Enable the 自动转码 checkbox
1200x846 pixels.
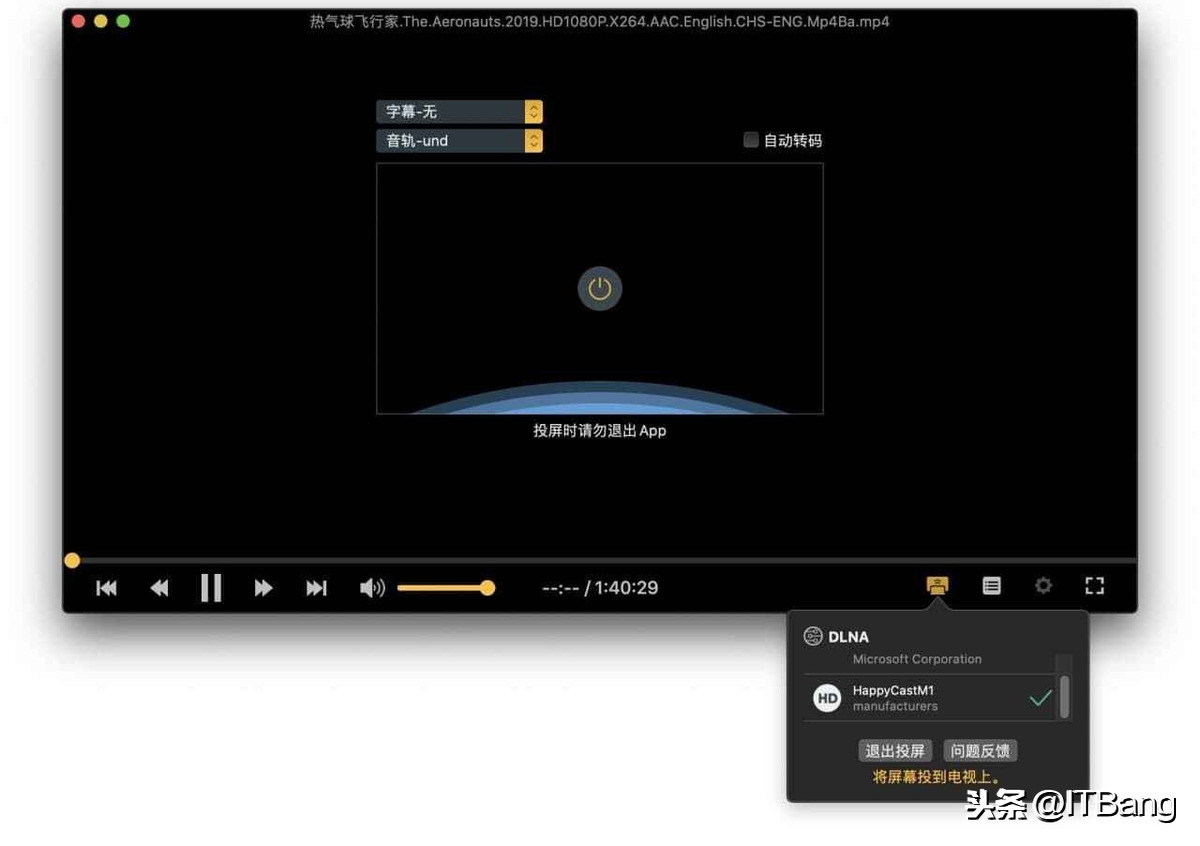751,141
